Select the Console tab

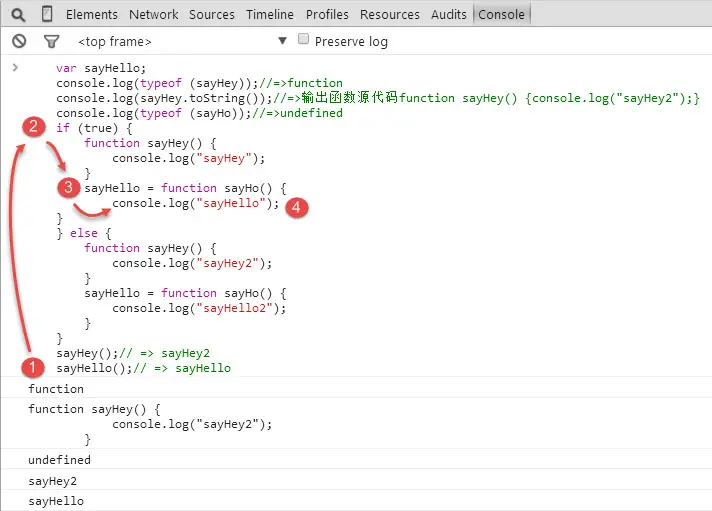[501, 15]
